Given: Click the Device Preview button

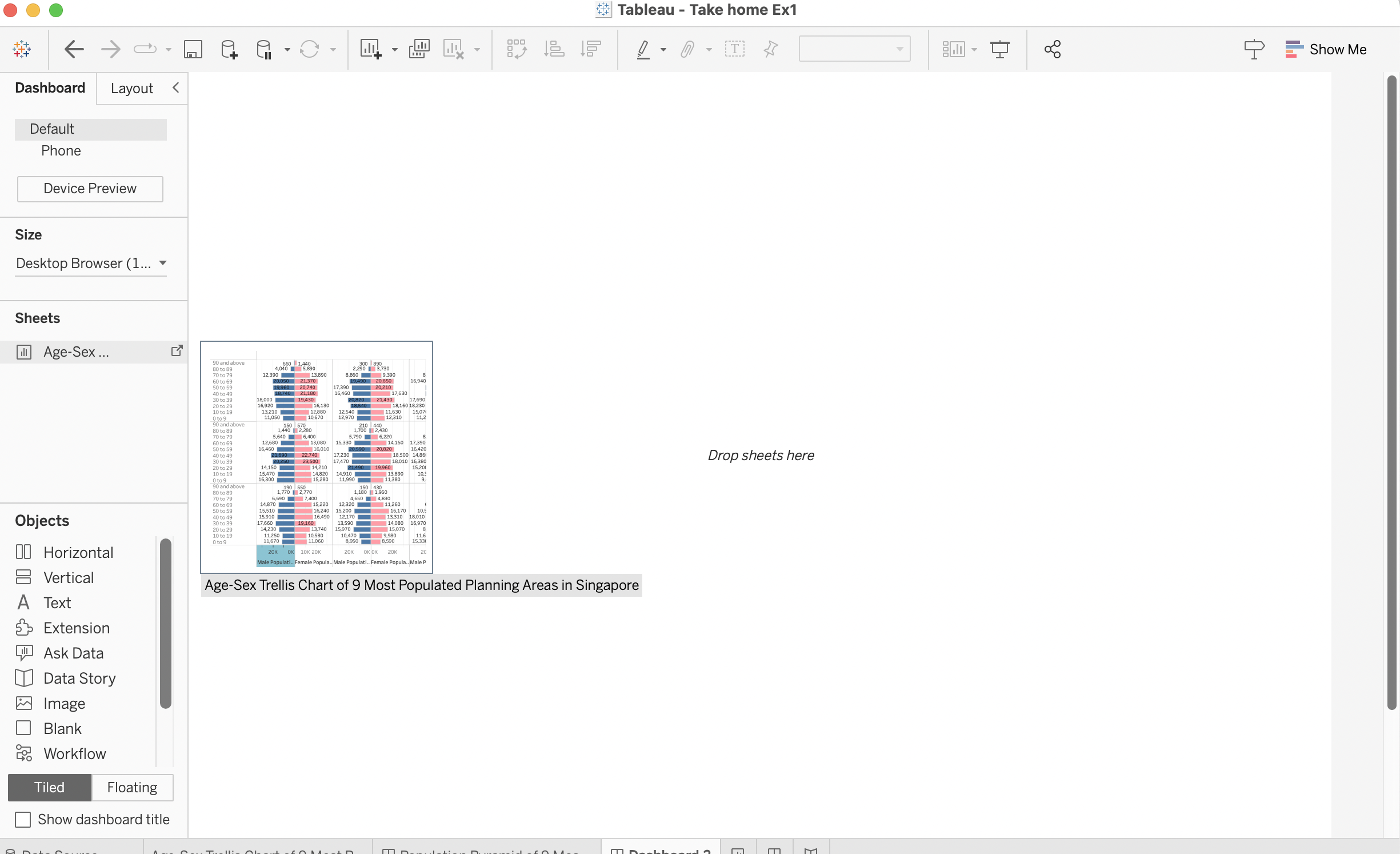Looking at the screenshot, I should pos(90,189).
